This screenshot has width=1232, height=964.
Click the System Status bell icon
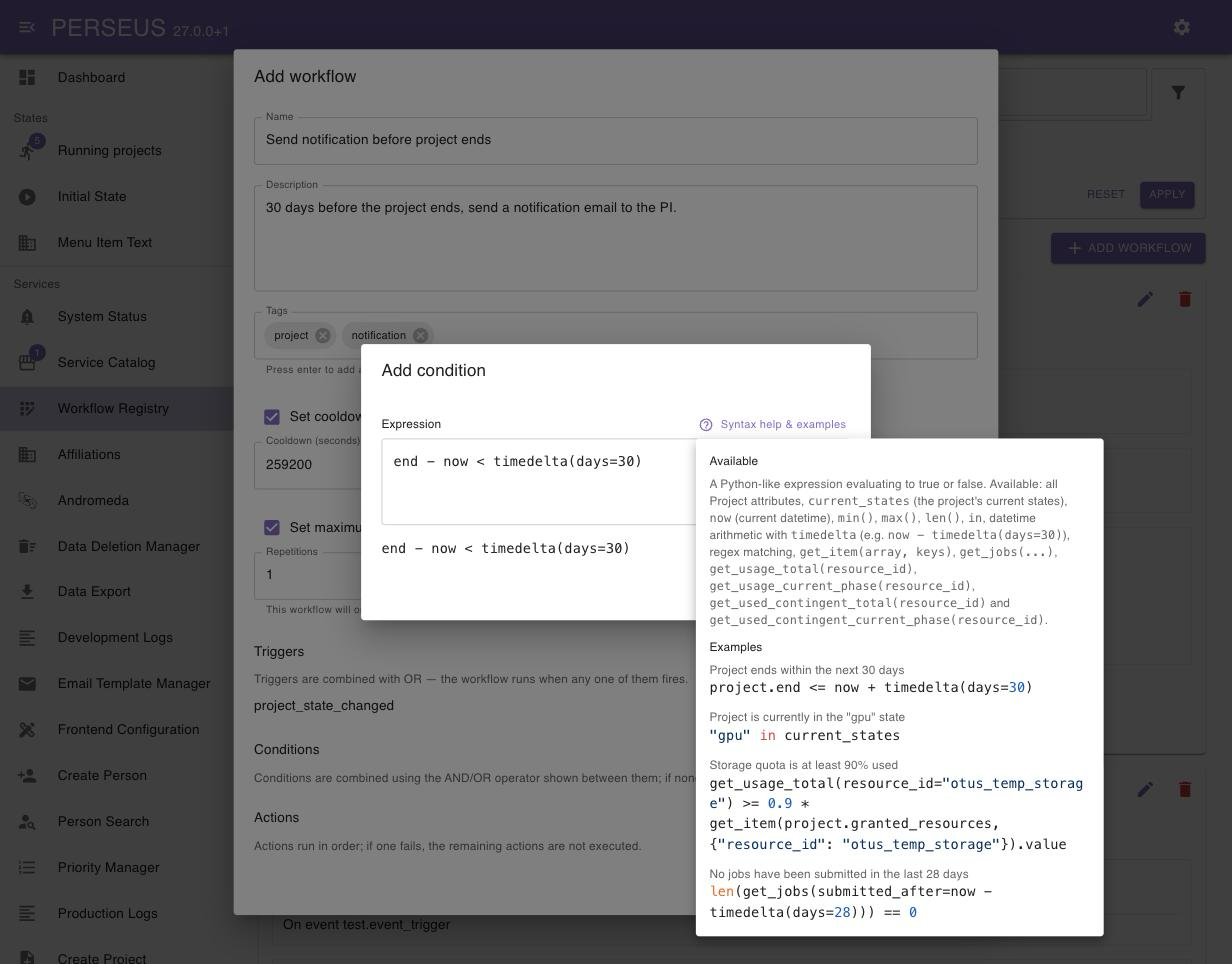[27, 317]
